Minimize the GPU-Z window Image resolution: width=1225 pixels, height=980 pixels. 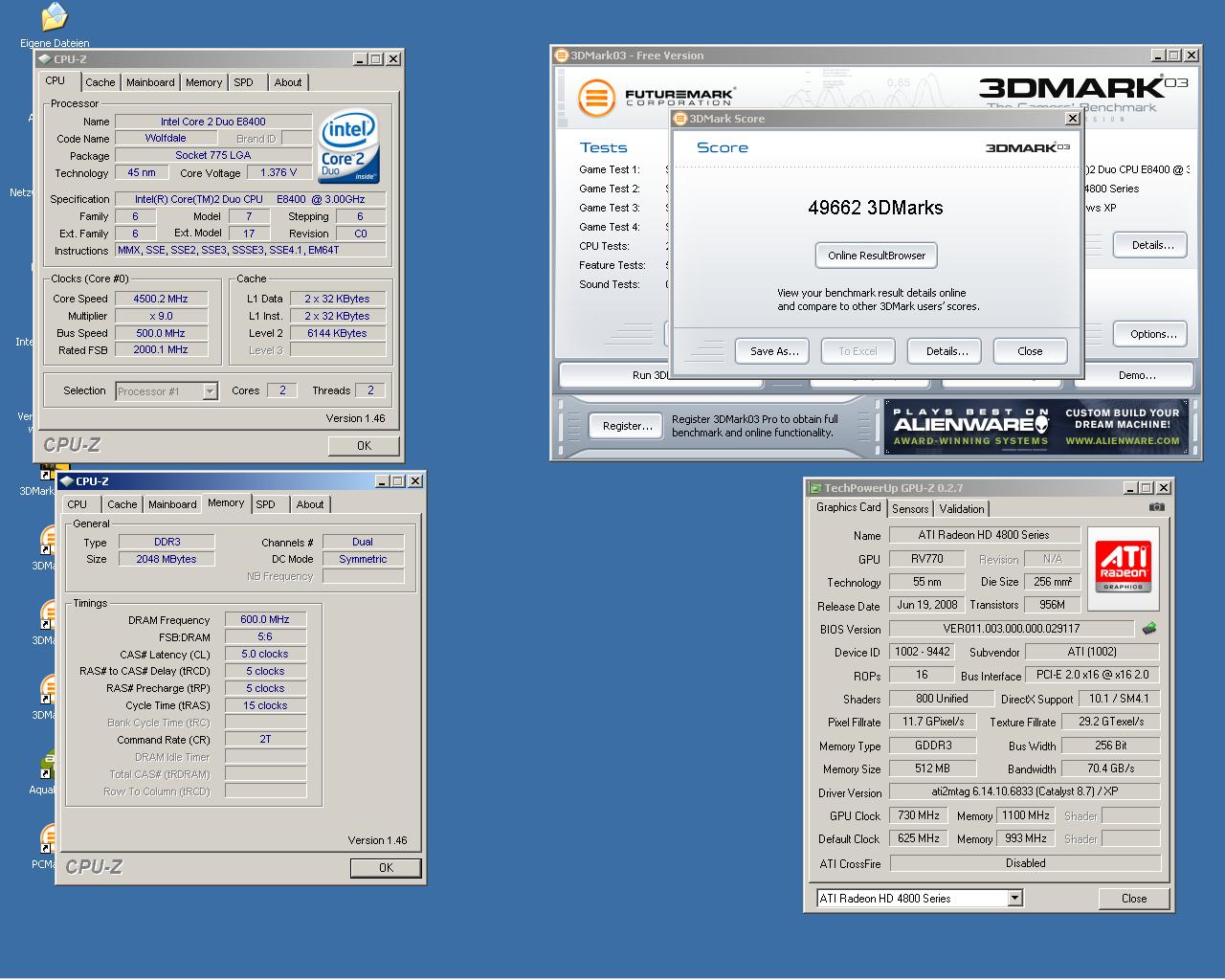(1130, 488)
